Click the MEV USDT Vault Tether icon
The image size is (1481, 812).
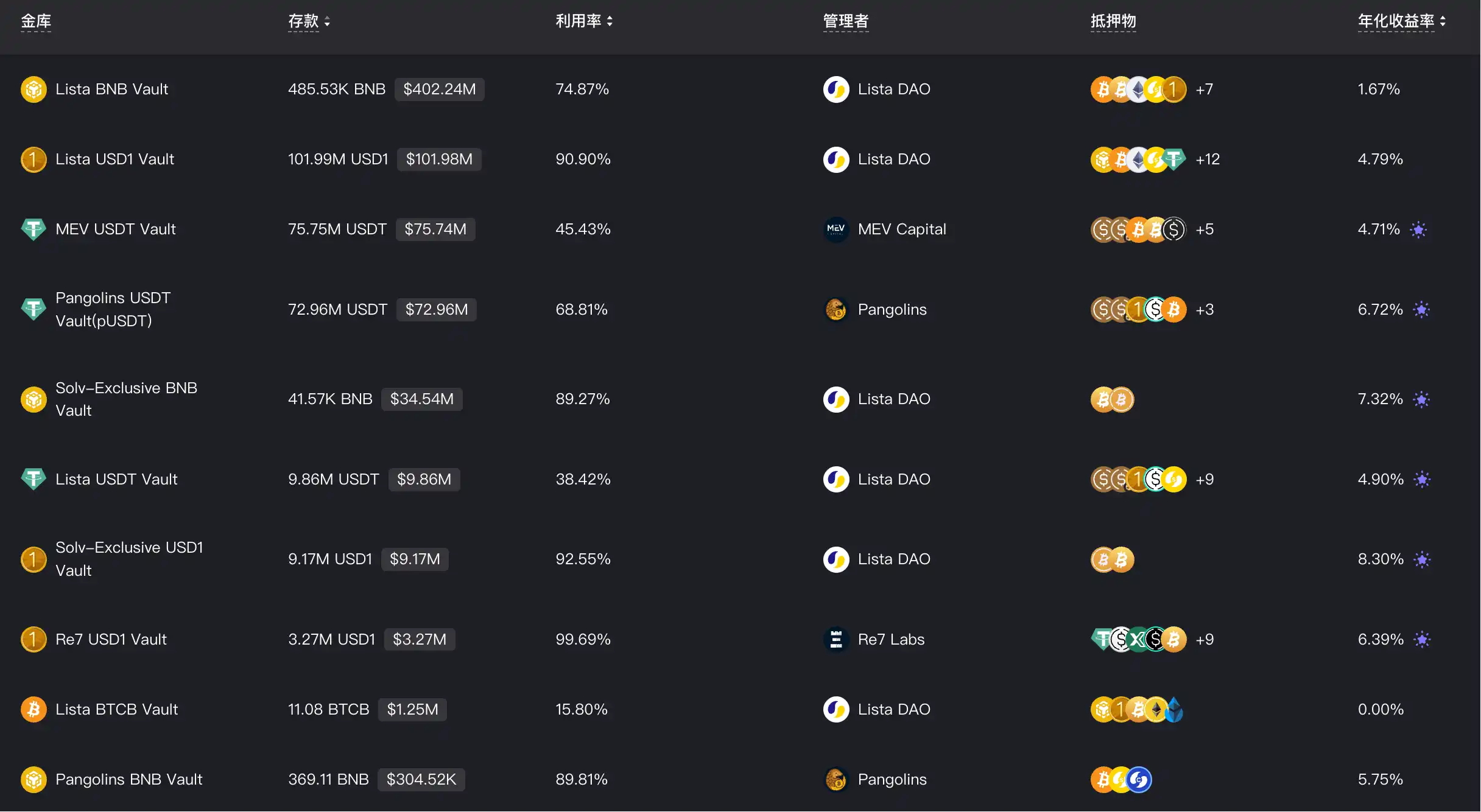33,229
